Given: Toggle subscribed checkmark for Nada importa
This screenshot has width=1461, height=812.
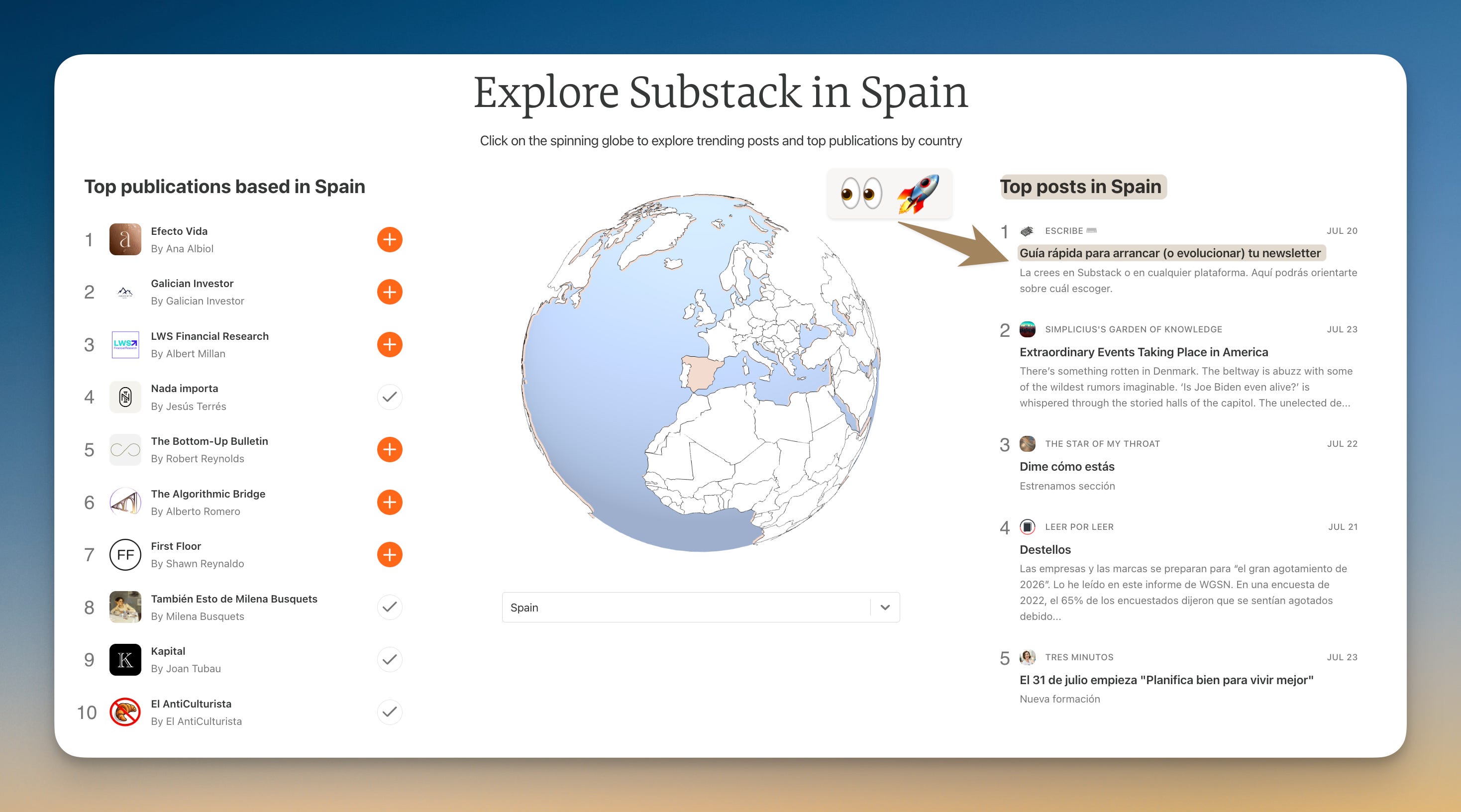Looking at the screenshot, I should (389, 397).
